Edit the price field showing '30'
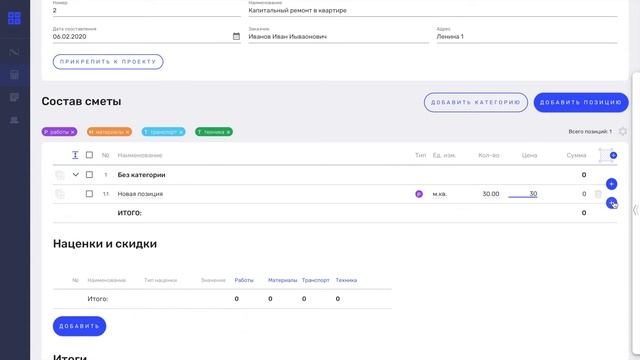Screen dimensions: 640x360 pyautogui.click(x=523, y=194)
